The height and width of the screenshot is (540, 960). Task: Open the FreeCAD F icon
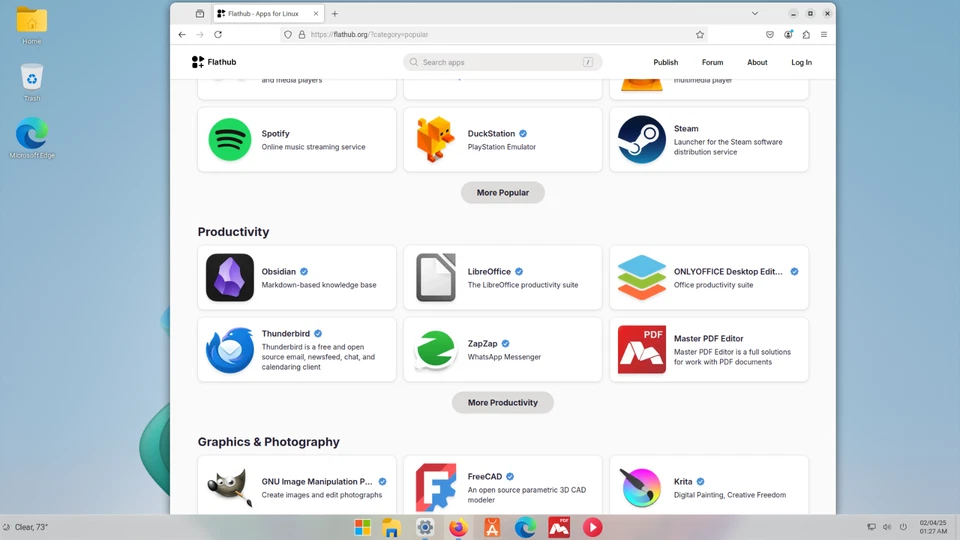pos(435,487)
